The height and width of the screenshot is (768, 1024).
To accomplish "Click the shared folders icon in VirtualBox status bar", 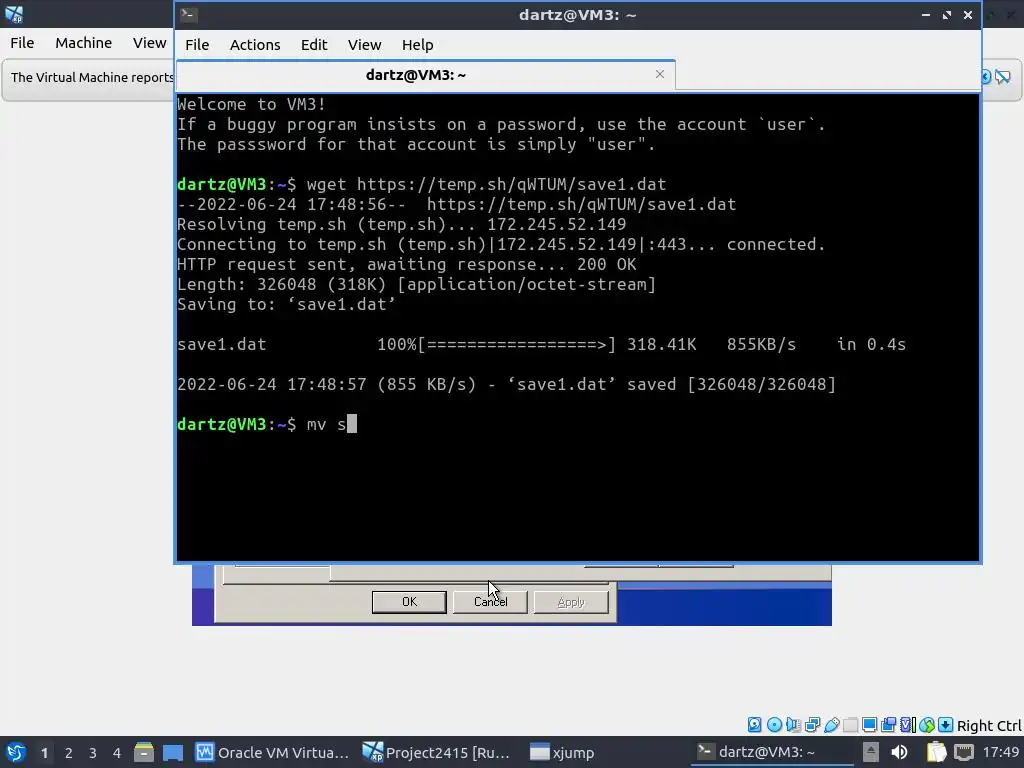I will tap(850, 724).
